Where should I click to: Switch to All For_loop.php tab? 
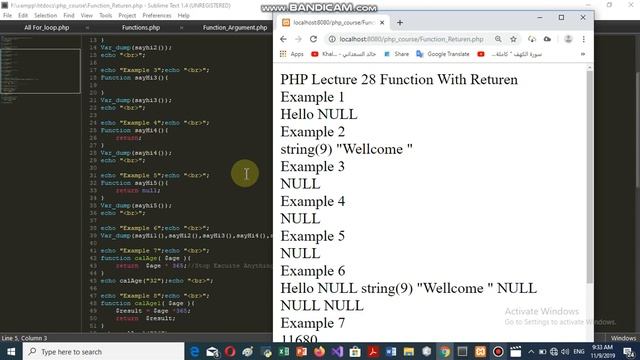click(47, 28)
